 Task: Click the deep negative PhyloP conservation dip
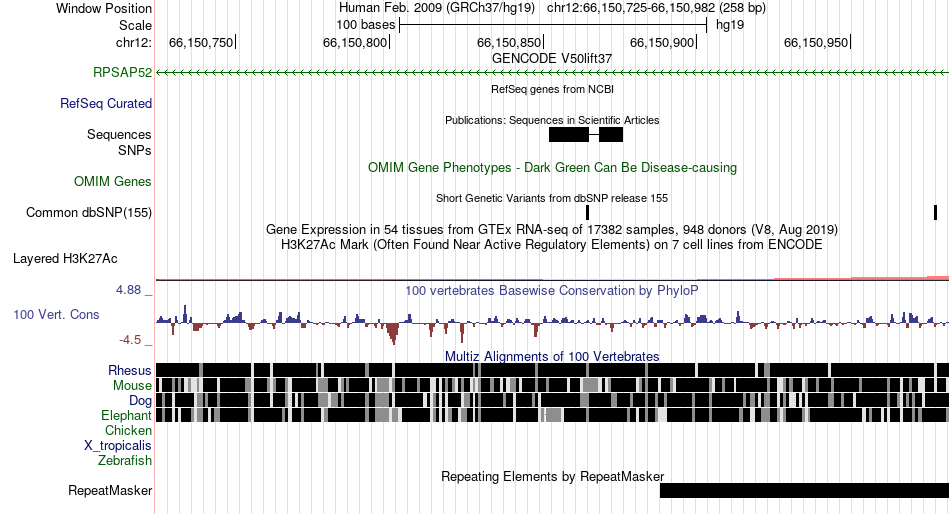393,333
